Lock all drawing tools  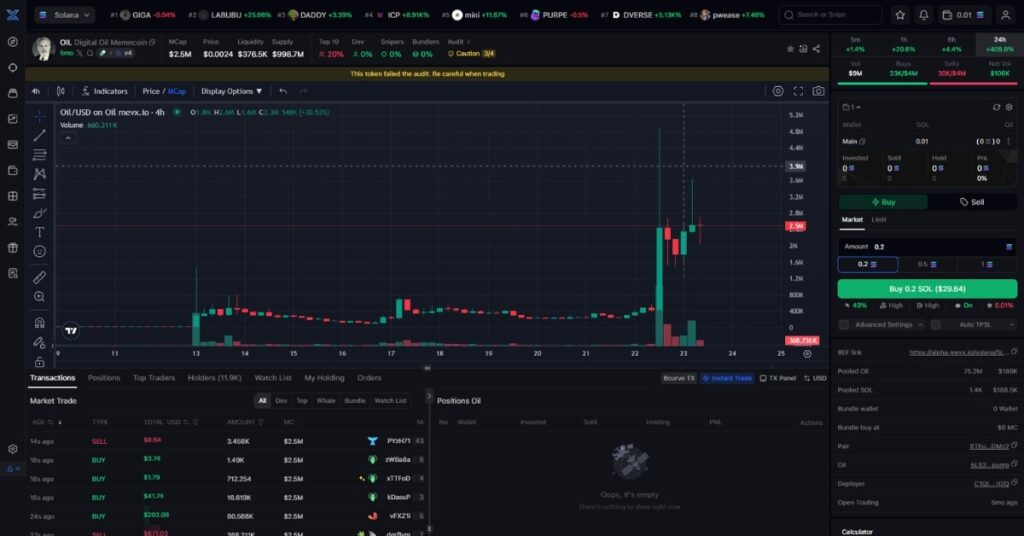40,362
